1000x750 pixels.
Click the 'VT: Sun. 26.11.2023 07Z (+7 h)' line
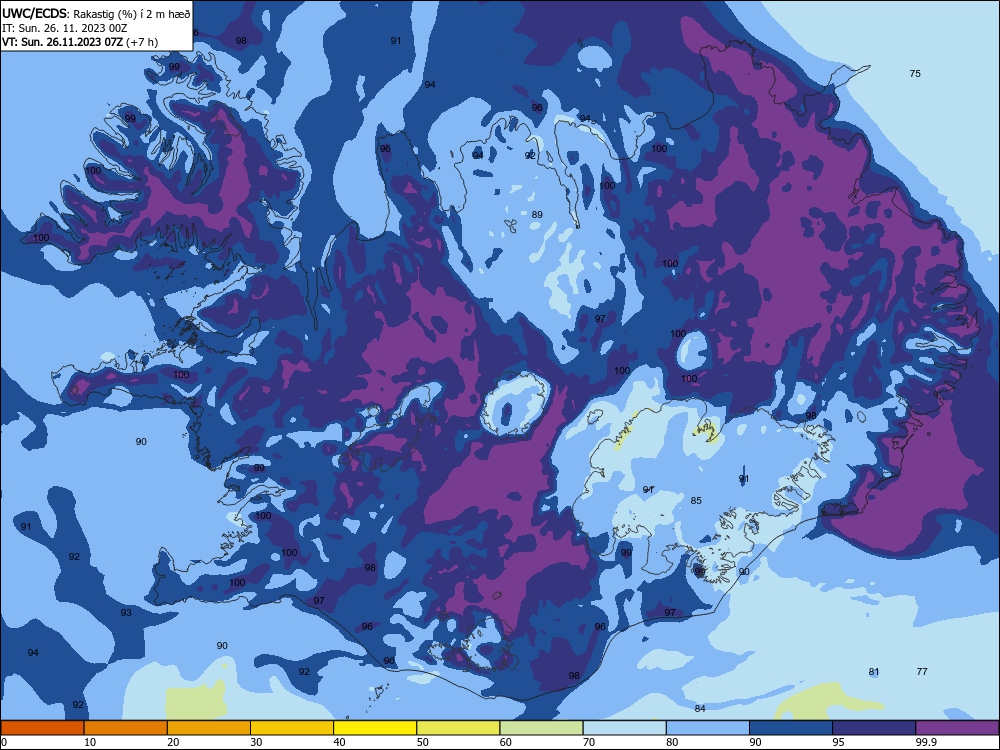coord(80,42)
